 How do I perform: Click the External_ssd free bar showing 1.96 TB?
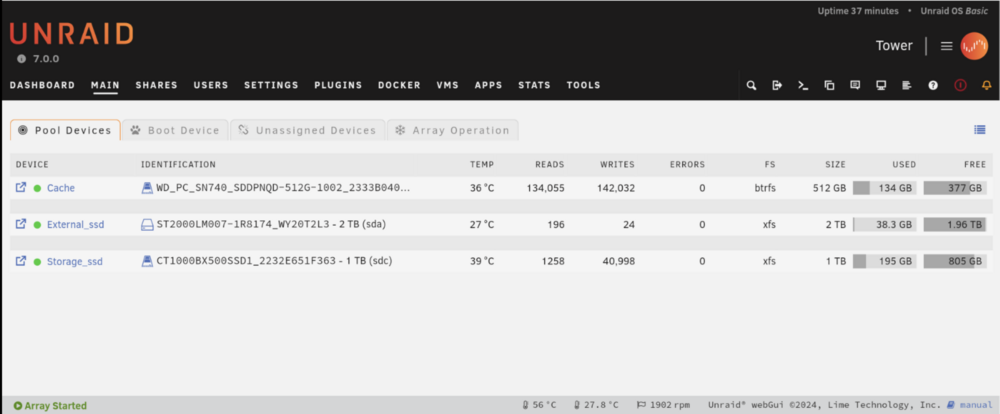click(x=955, y=225)
